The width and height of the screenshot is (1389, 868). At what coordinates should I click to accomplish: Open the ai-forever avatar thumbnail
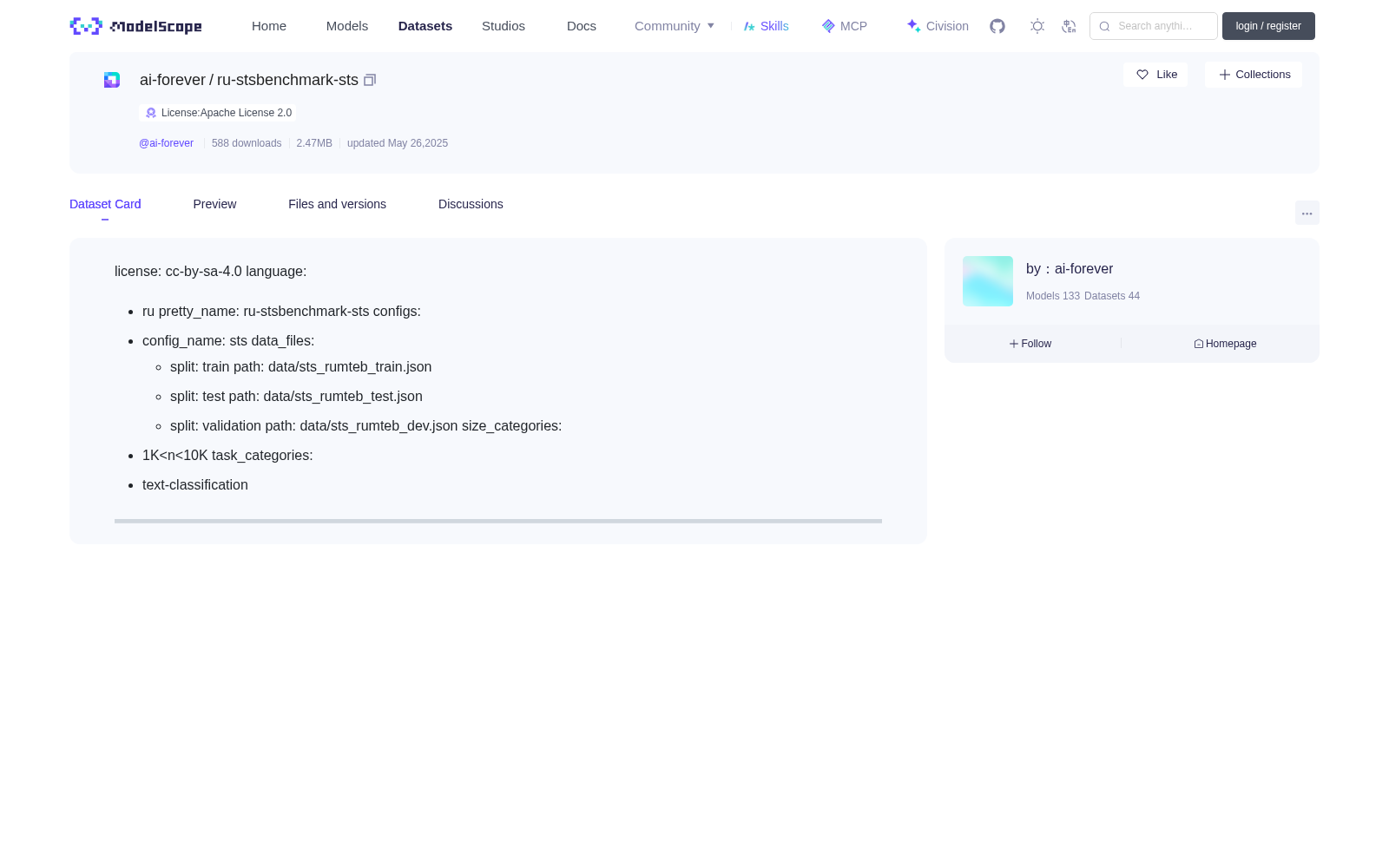tap(988, 281)
